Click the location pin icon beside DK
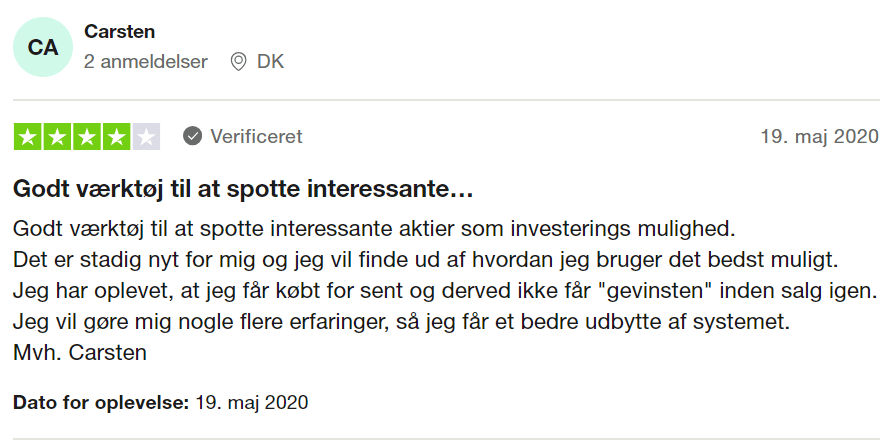 [x=239, y=61]
